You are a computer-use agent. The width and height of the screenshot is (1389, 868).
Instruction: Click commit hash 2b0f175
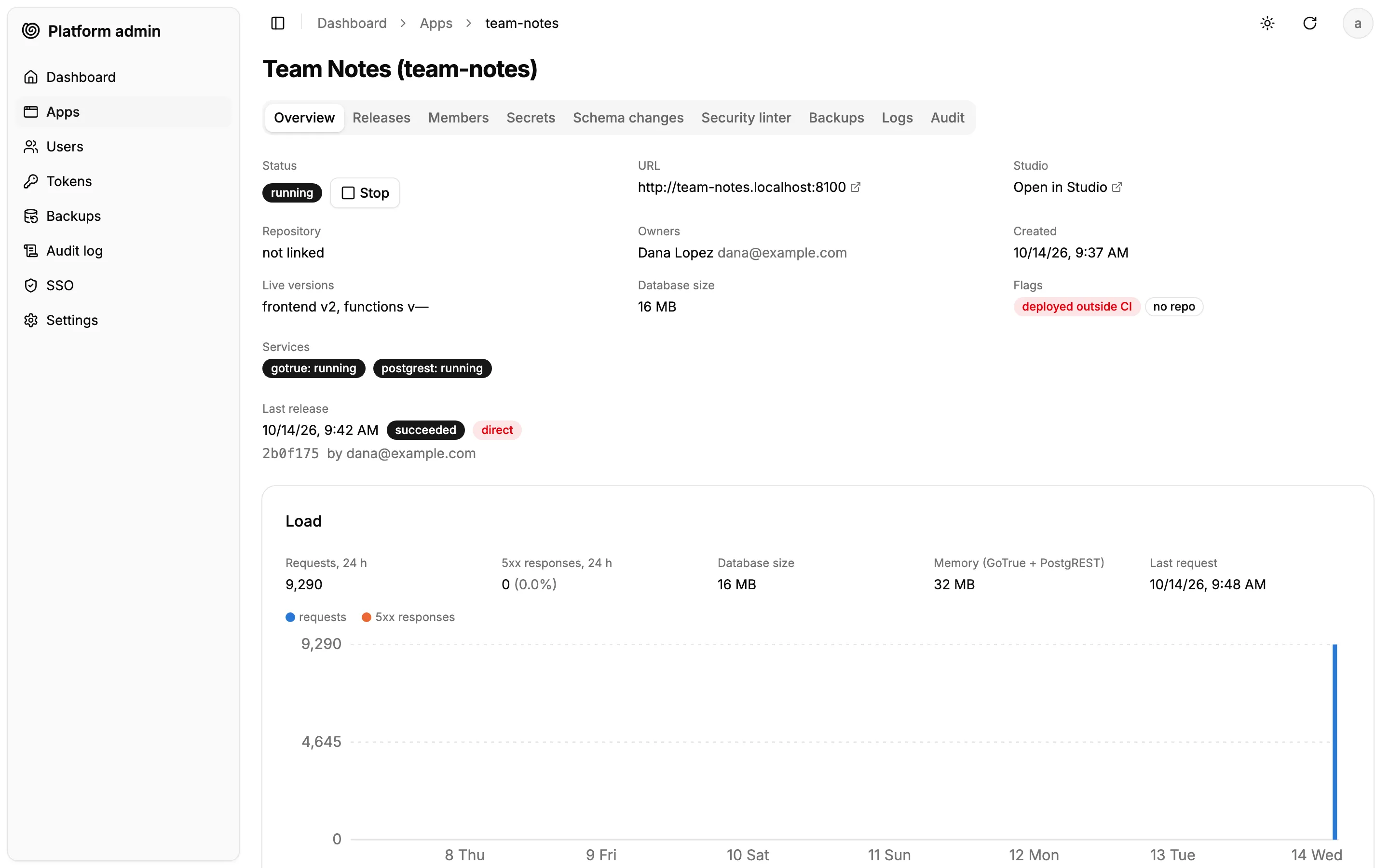[290, 453]
